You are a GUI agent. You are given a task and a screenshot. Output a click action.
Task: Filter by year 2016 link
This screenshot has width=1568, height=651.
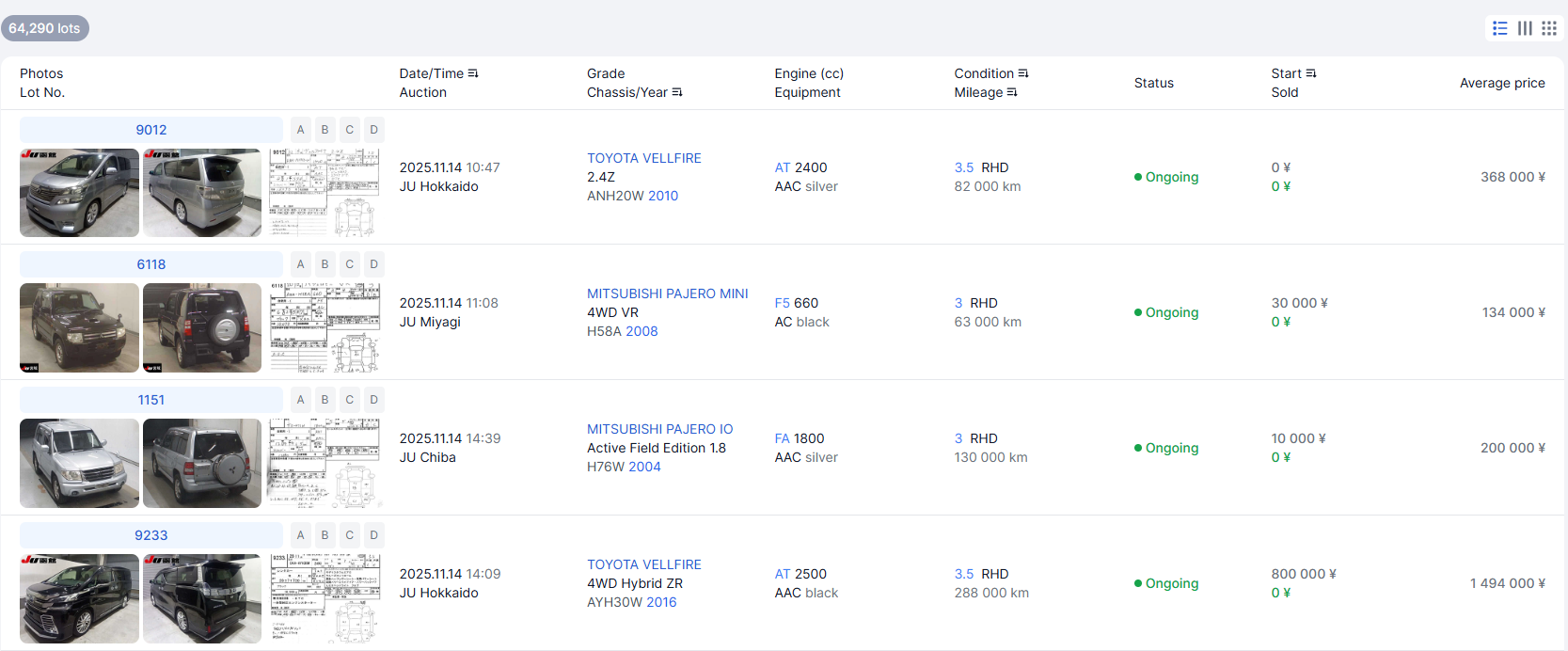click(x=661, y=602)
